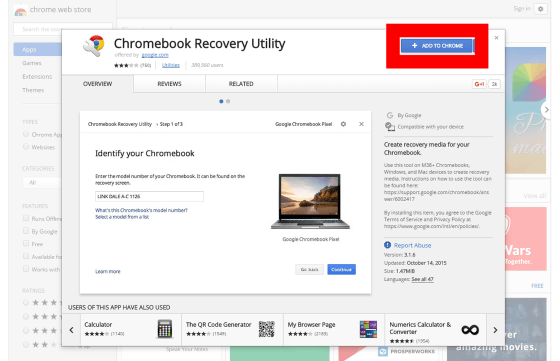The width and height of the screenshot is (560, 361).
Task: Open The QR Code Generator app
Action: pyautogui.click(x=232, y=330)
